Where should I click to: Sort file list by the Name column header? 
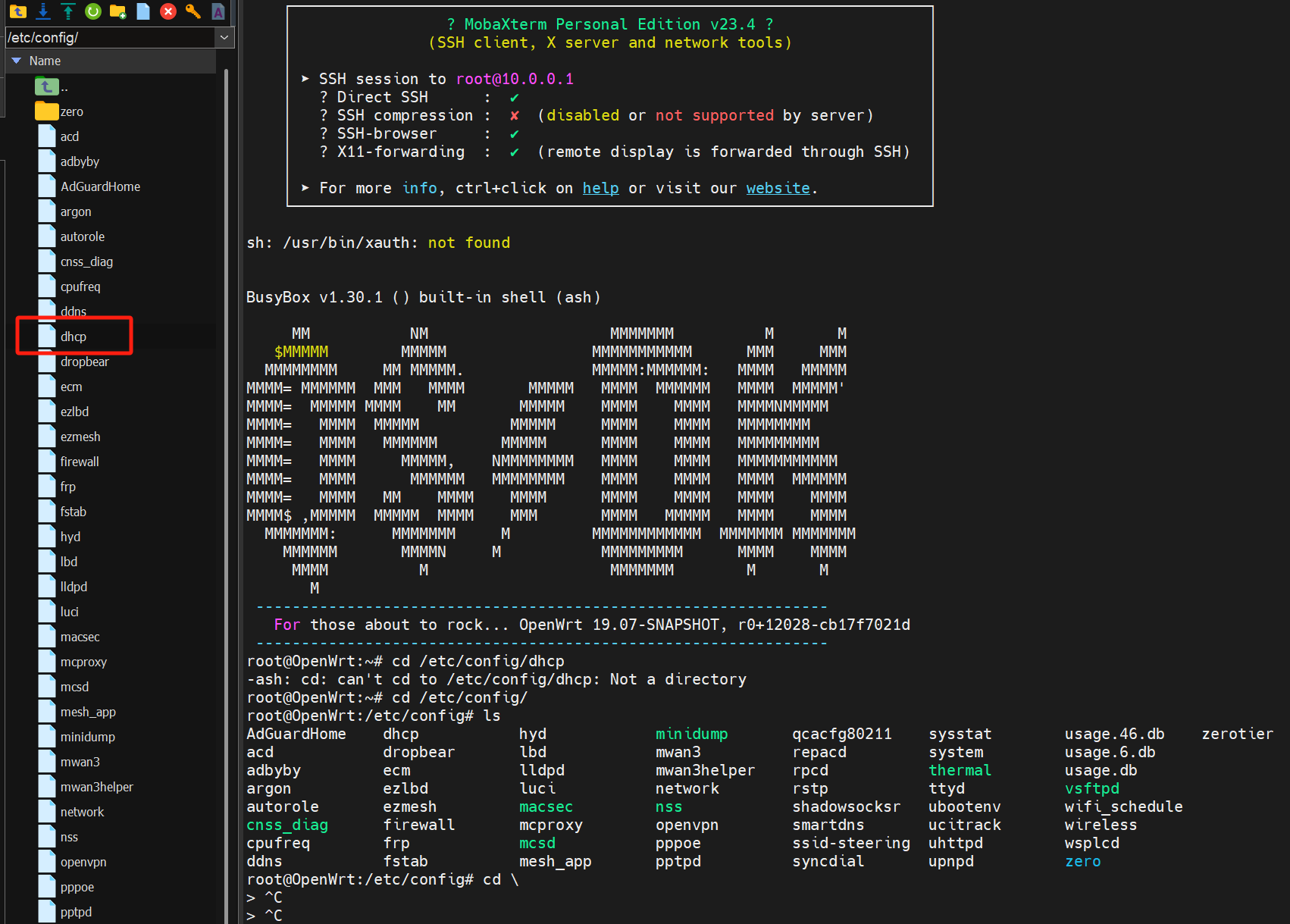111,61
